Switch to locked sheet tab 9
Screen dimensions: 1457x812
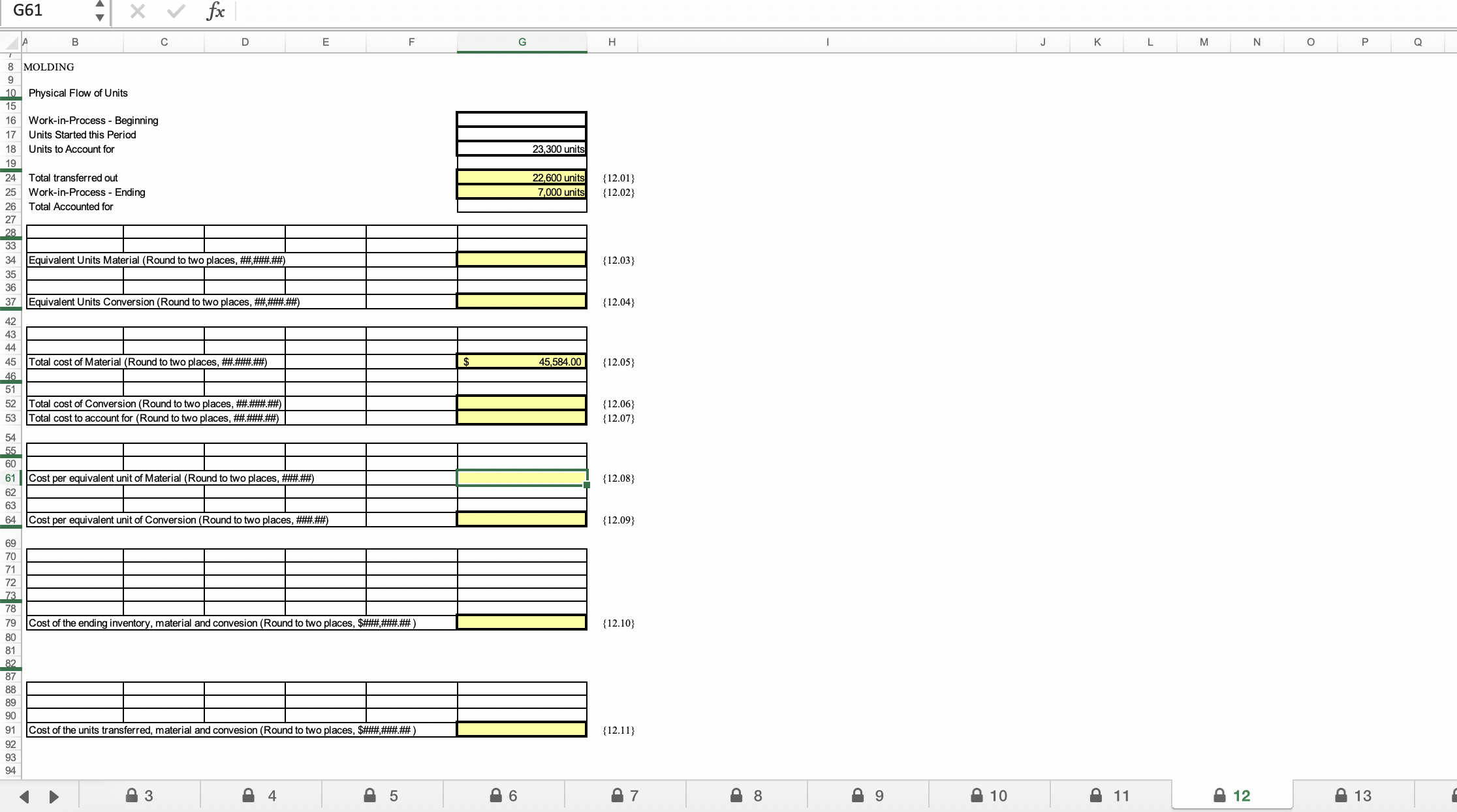coord(868,795)
